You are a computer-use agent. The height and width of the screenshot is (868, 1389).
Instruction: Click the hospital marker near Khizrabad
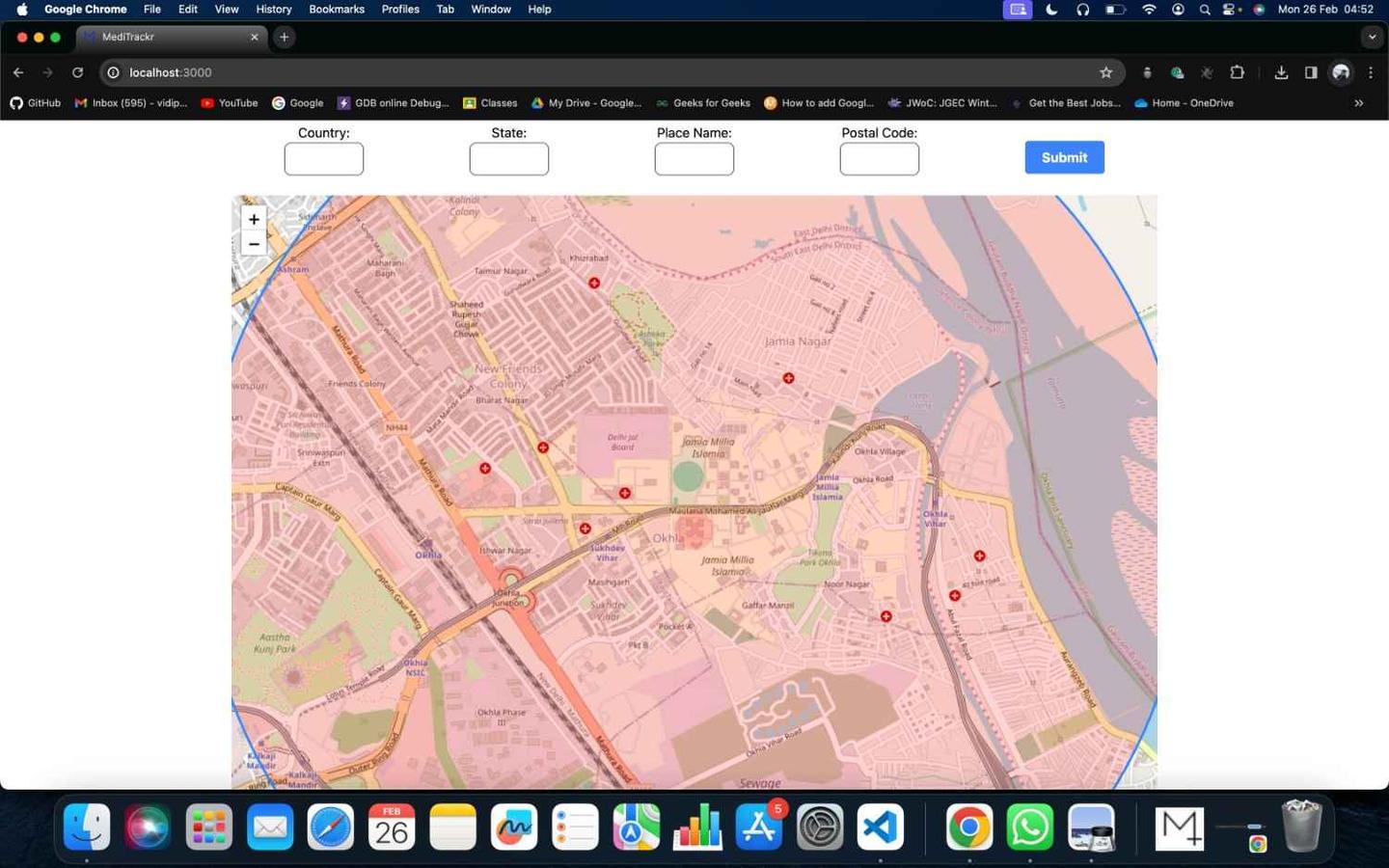(594, 283)
